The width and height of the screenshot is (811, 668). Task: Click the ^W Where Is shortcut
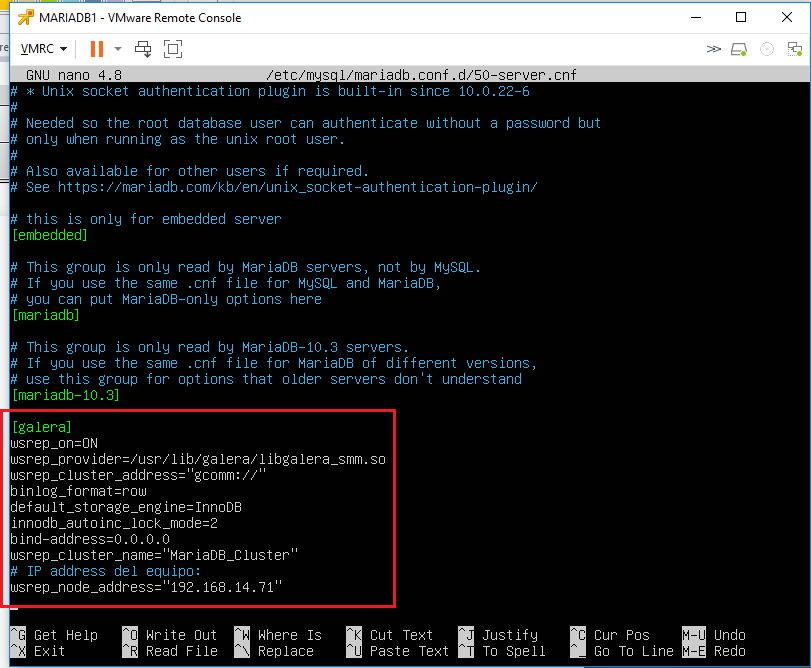point(278,635)
